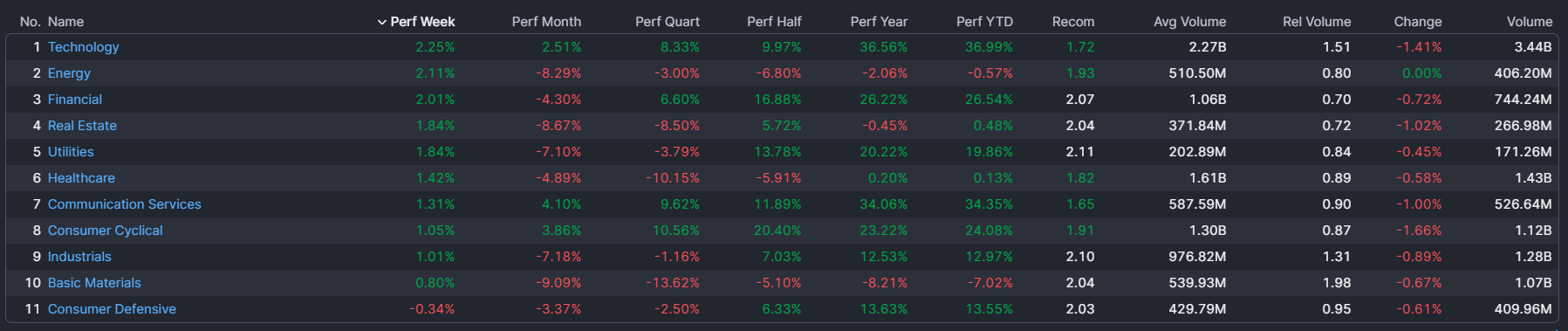Sort table by Perf Quart column
The height and width of the screenshot is (331, 1568).
pyautogui.click(x=668, y=22)
